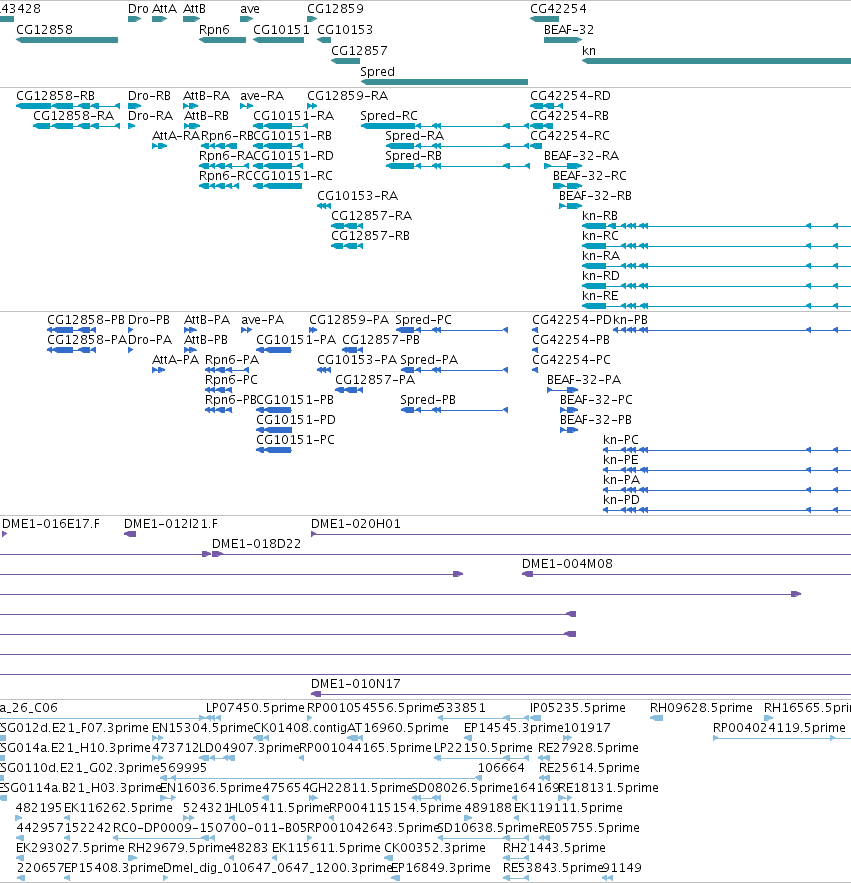Screen dimensions: 851x883
Task: Select protein kn-PC label
Action: pos(621,440)
